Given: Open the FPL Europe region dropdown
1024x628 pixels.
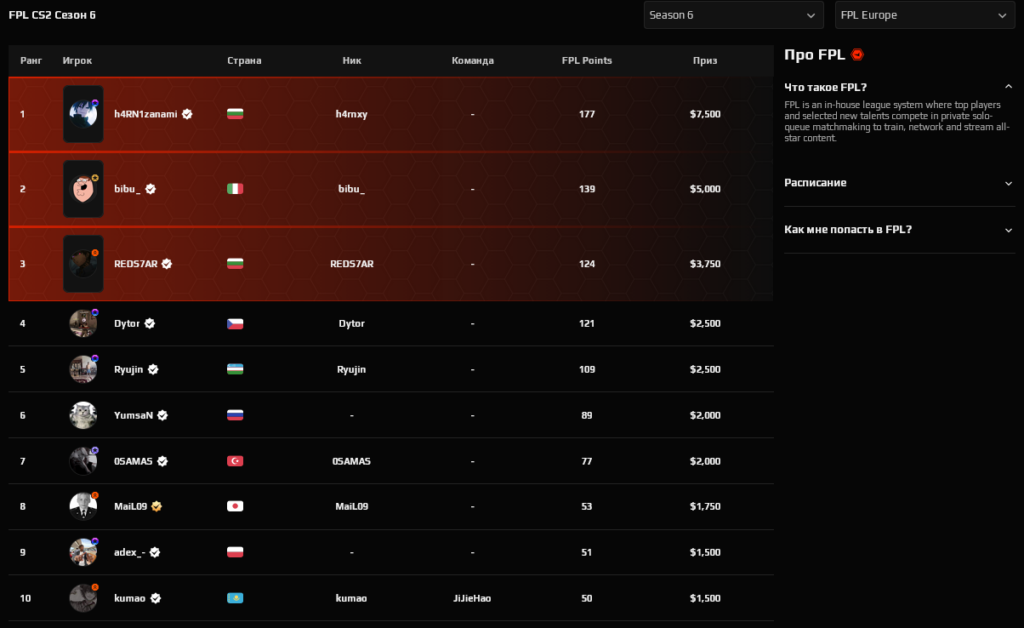Looking at the screenshot, I should click(x=924, y=15).
